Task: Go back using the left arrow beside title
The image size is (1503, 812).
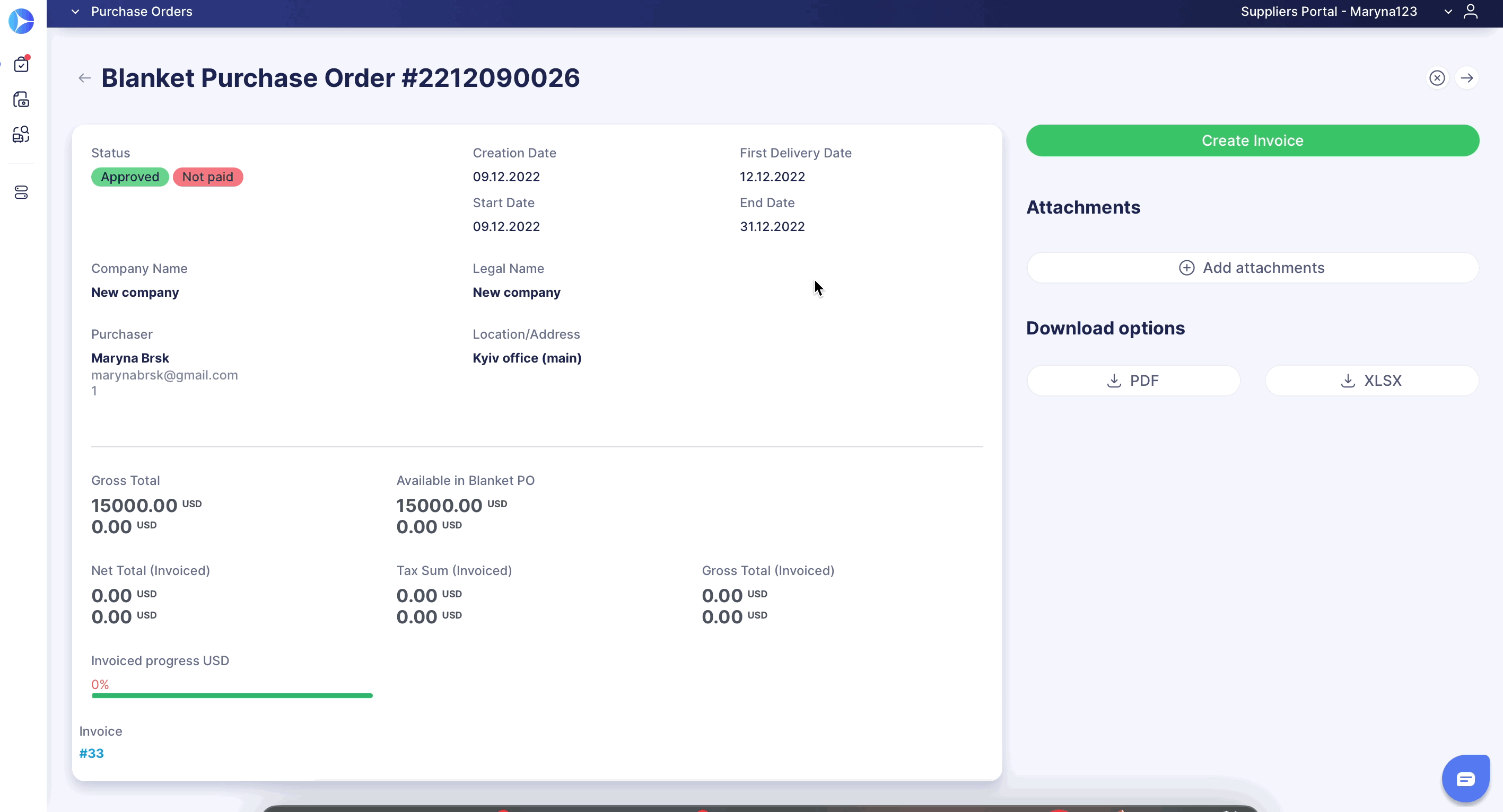Action: click(85, 78)
